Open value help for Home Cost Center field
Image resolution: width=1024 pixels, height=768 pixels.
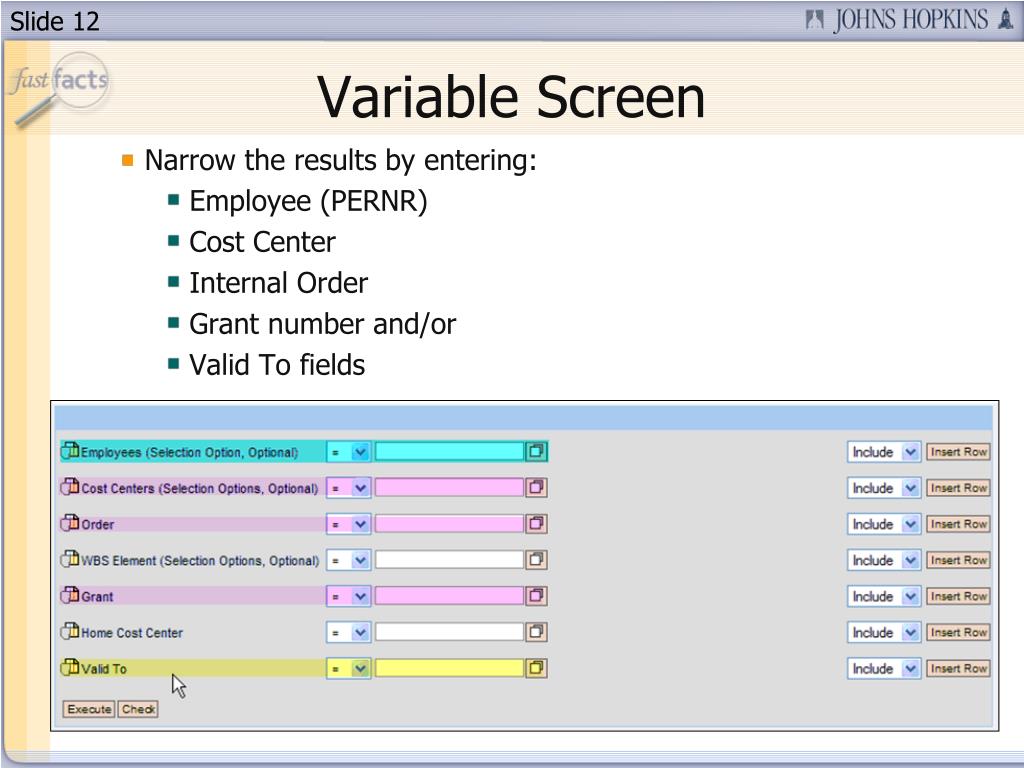tap(536, 632)
